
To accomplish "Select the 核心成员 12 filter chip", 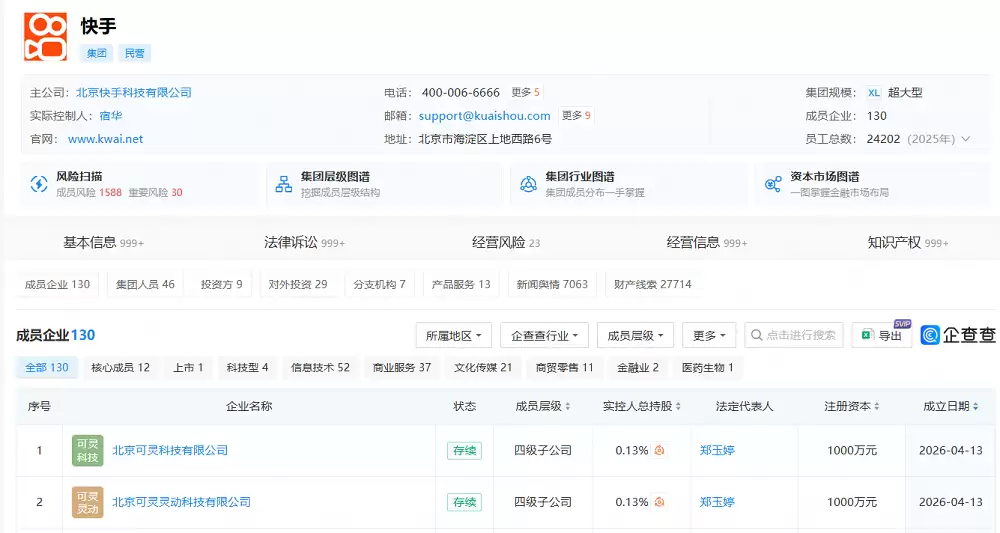I will pos(121,367).
